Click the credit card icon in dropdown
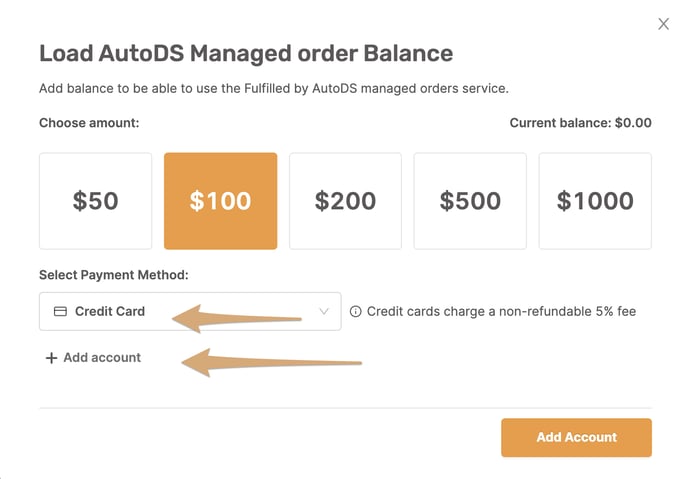Viewport: 688px width, 479px height. click(60, 311)
